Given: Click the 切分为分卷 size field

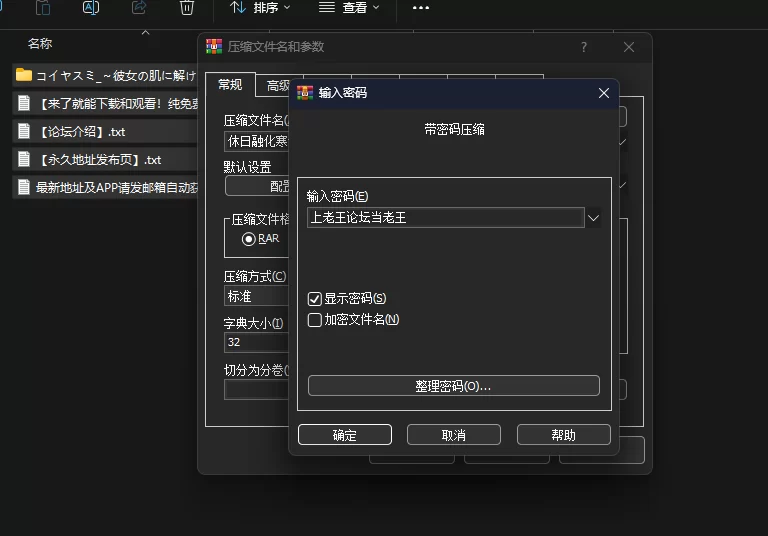Looking at the screenshot, I should point(256,390).
